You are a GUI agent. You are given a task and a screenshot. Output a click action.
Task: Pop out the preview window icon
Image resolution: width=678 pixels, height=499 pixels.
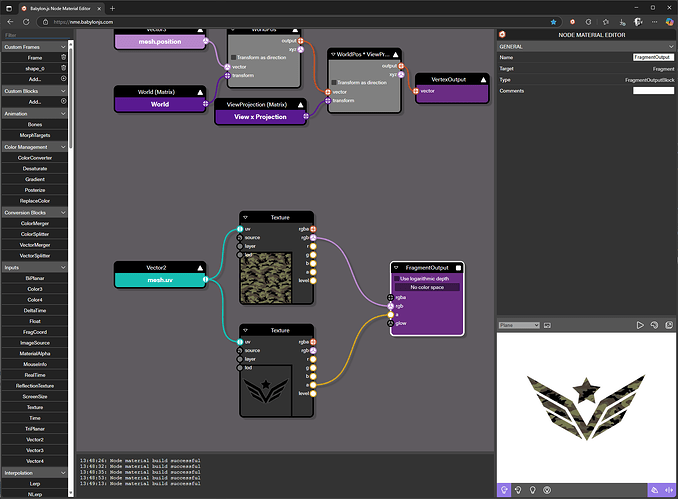669,325
